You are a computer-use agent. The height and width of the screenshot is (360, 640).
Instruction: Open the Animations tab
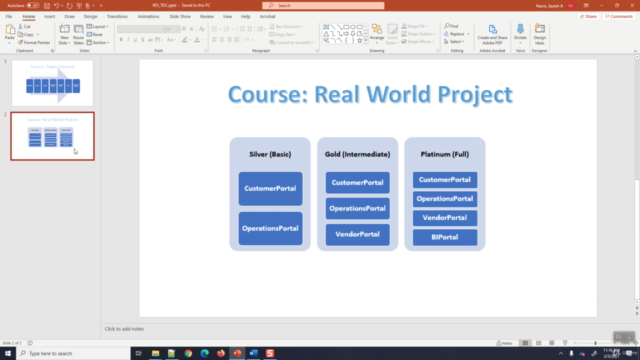pos(148,16)
